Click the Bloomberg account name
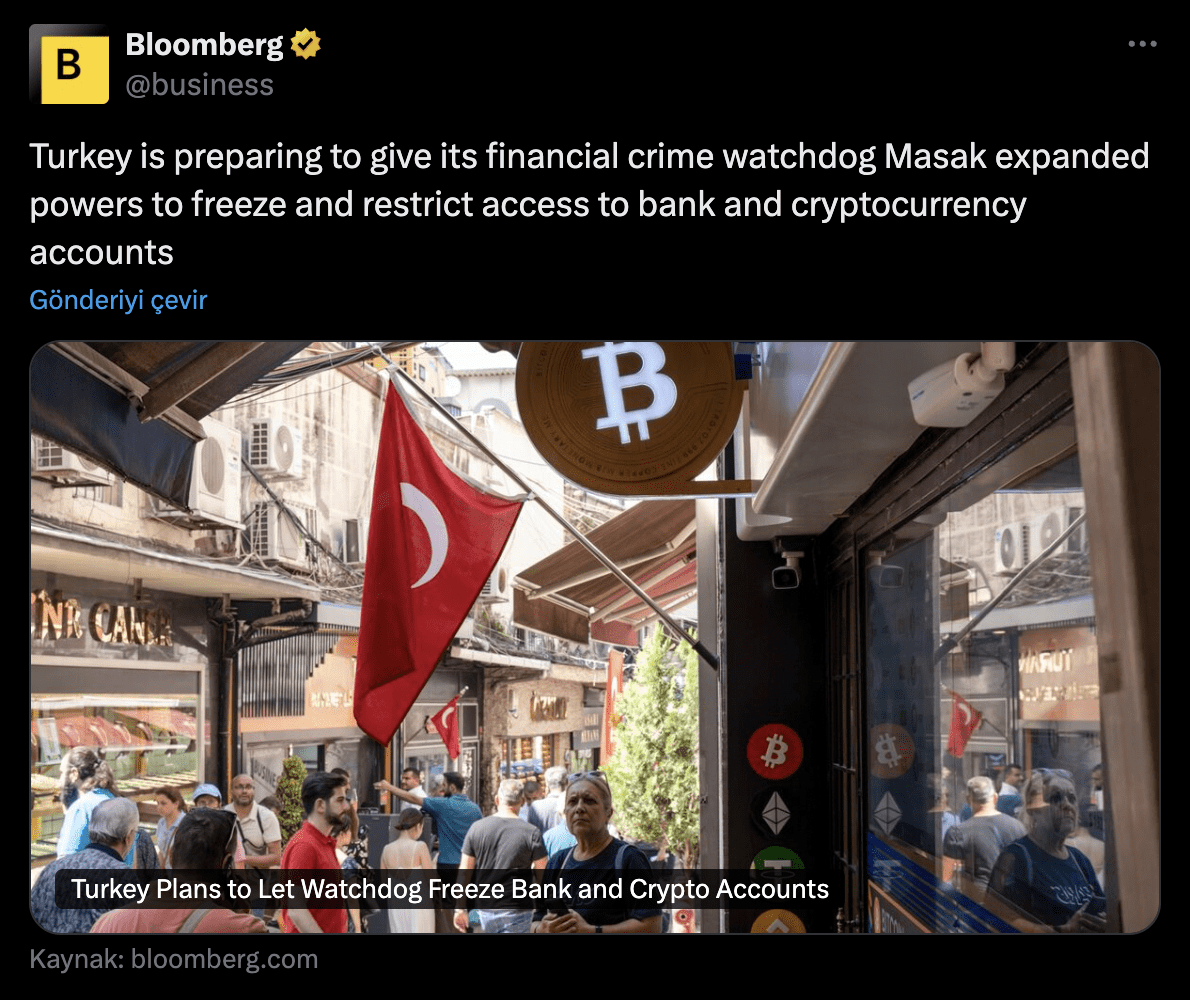The height and width of the screenshot is (1000, 1190). (x=204, y=44)
